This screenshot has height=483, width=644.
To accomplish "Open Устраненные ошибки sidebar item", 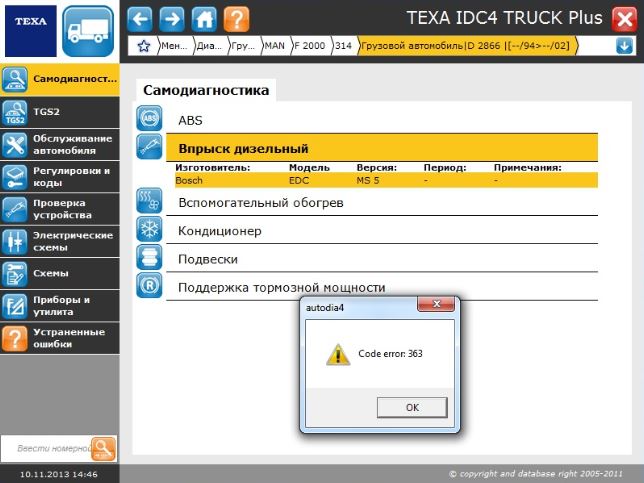I will [60, 338].
